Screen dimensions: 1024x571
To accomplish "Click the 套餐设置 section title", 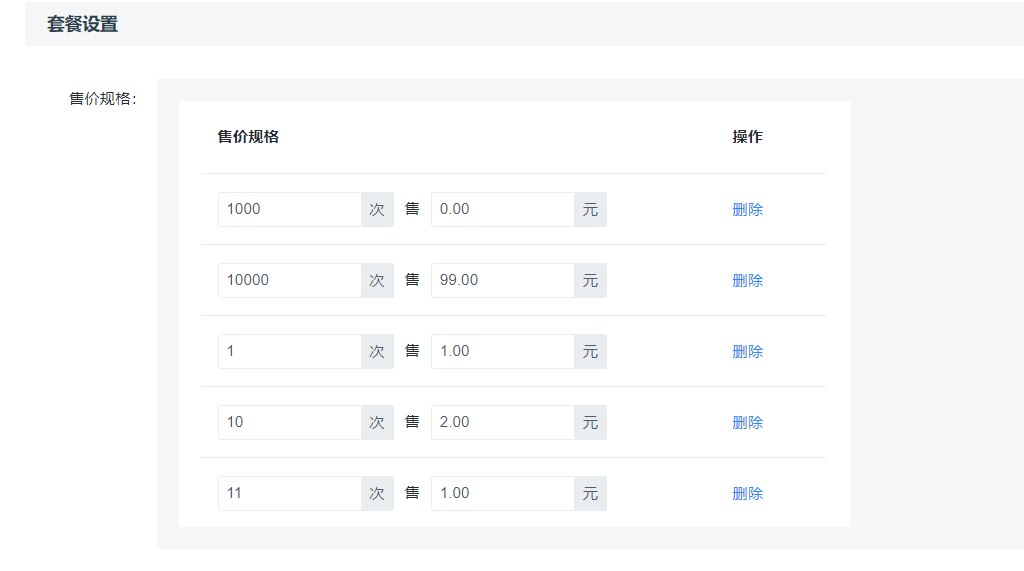I will [x=82, y=24].
